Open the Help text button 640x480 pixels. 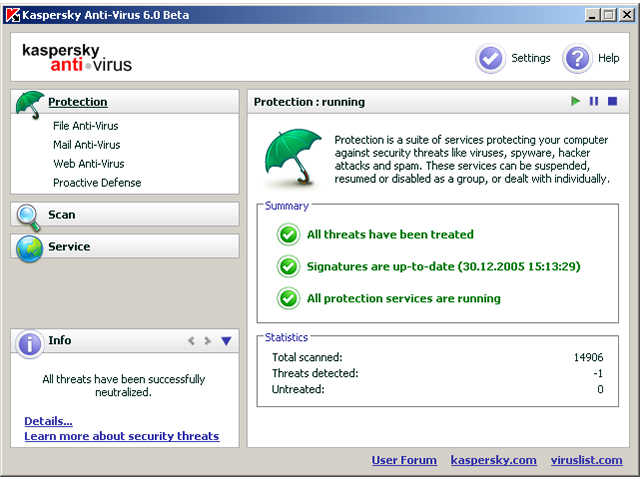(609, 58)
